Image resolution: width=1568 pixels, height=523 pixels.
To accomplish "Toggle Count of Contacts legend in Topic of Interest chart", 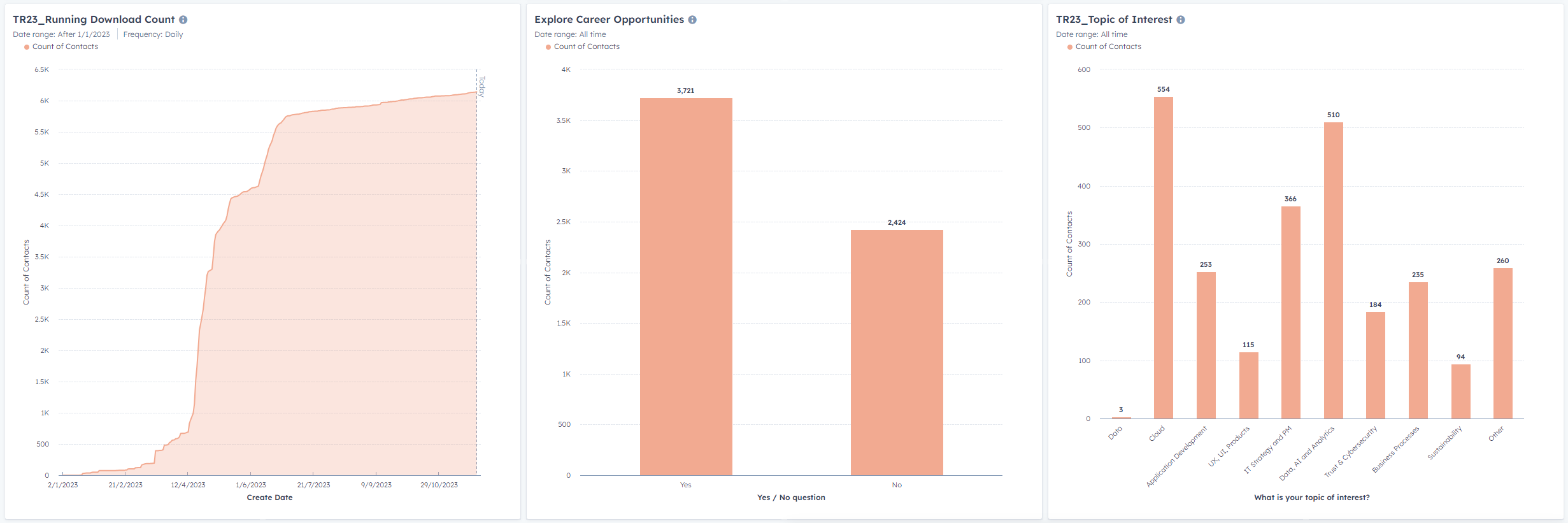I will pyautogui.click(x=1108, y=47).
